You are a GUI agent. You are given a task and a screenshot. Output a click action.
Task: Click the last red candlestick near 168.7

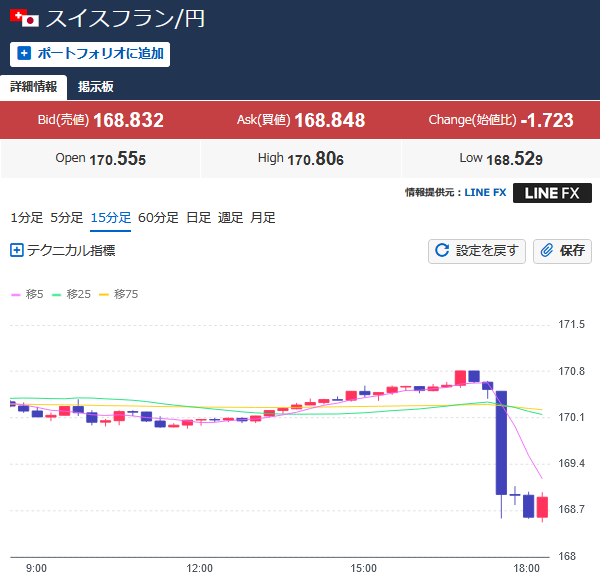pos(542,507)
